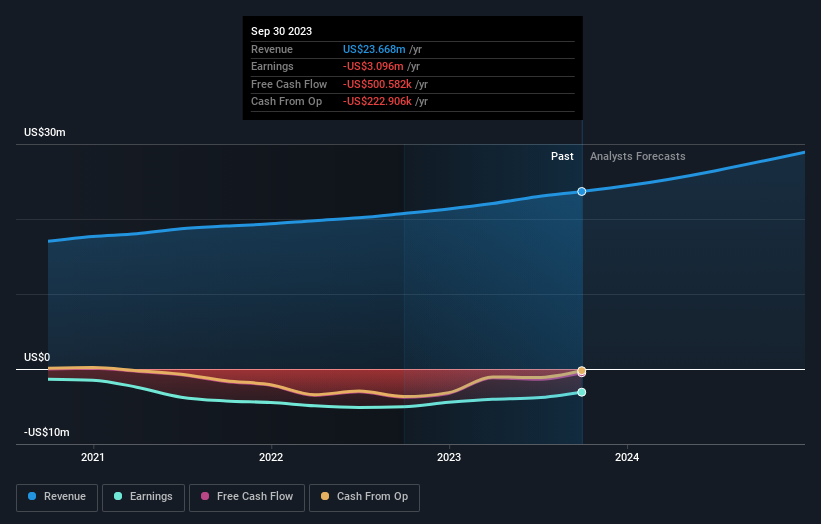This screenshot has height=524, width=821.
Task: Click the US$30m y-axis label
Action: [x=45, y=132]
